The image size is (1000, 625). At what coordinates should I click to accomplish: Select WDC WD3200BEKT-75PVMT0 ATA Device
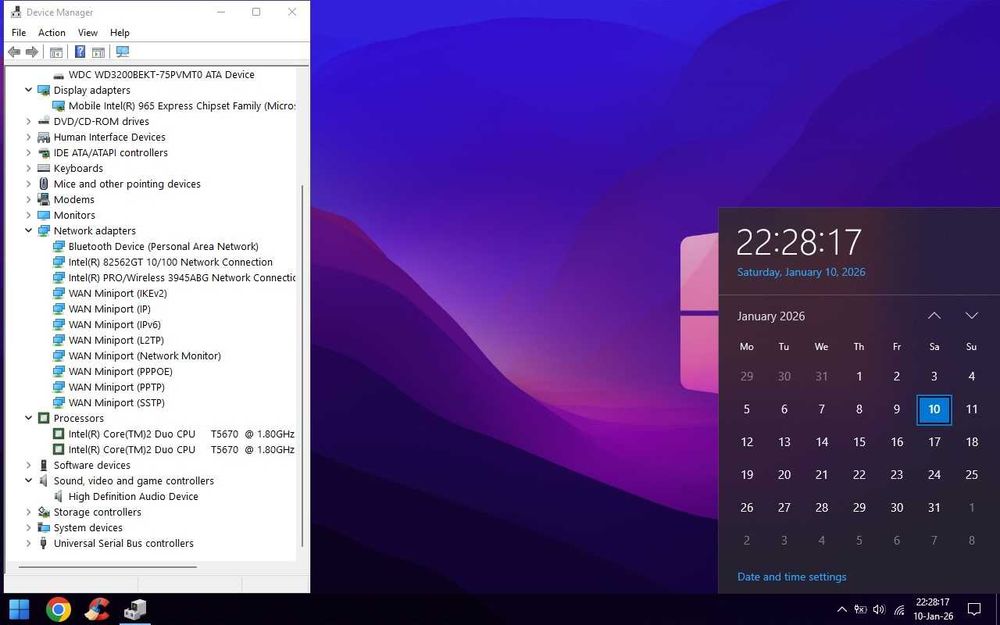(x=161, y=75)
